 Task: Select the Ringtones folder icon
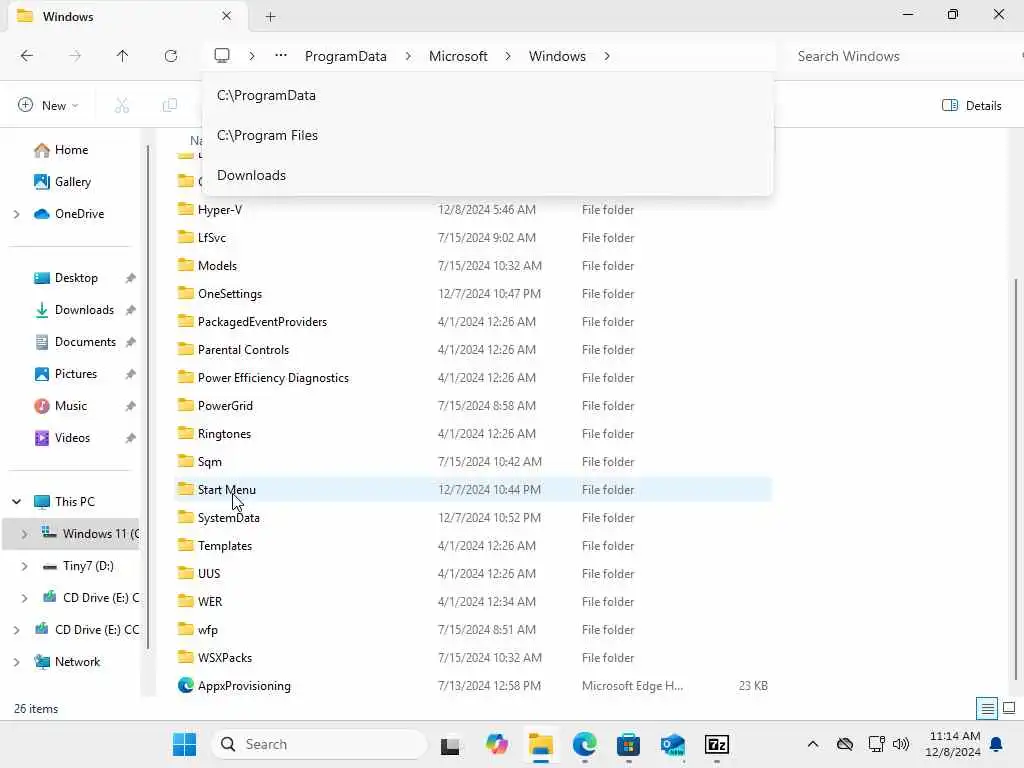point(185,433)
